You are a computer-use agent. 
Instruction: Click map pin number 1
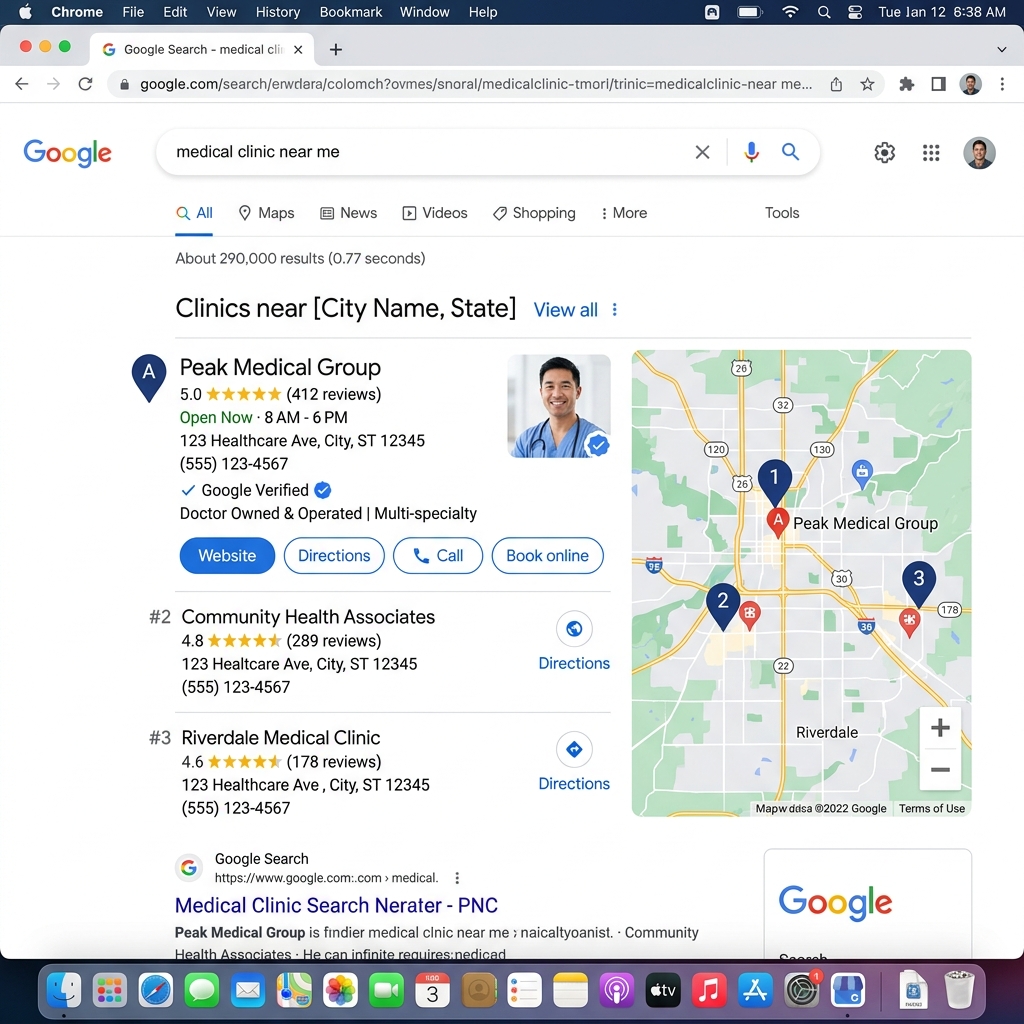(x=775, y=482)
